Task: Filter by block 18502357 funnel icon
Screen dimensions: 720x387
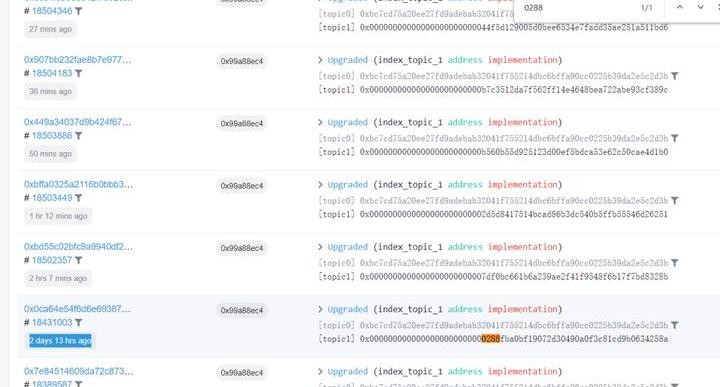Action: tap(79, 260)
